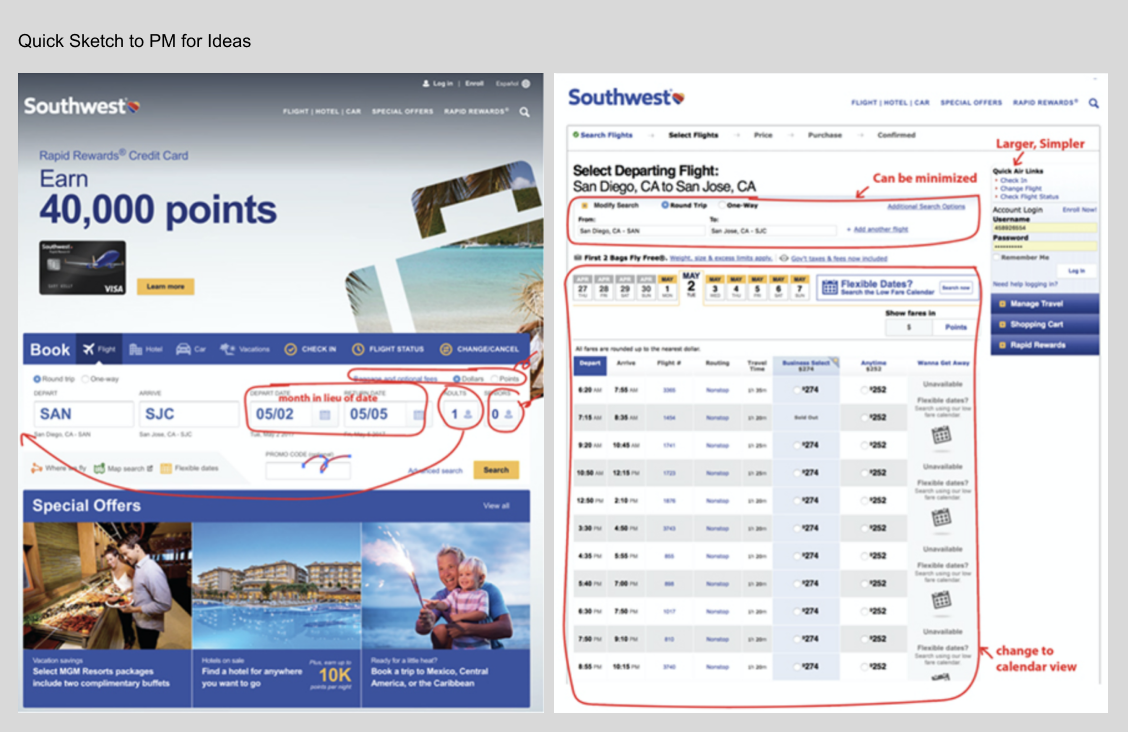Click the Enroll Now! link
The height and width of the screenshot is (732, 1128).
(x=1079, y=210)
